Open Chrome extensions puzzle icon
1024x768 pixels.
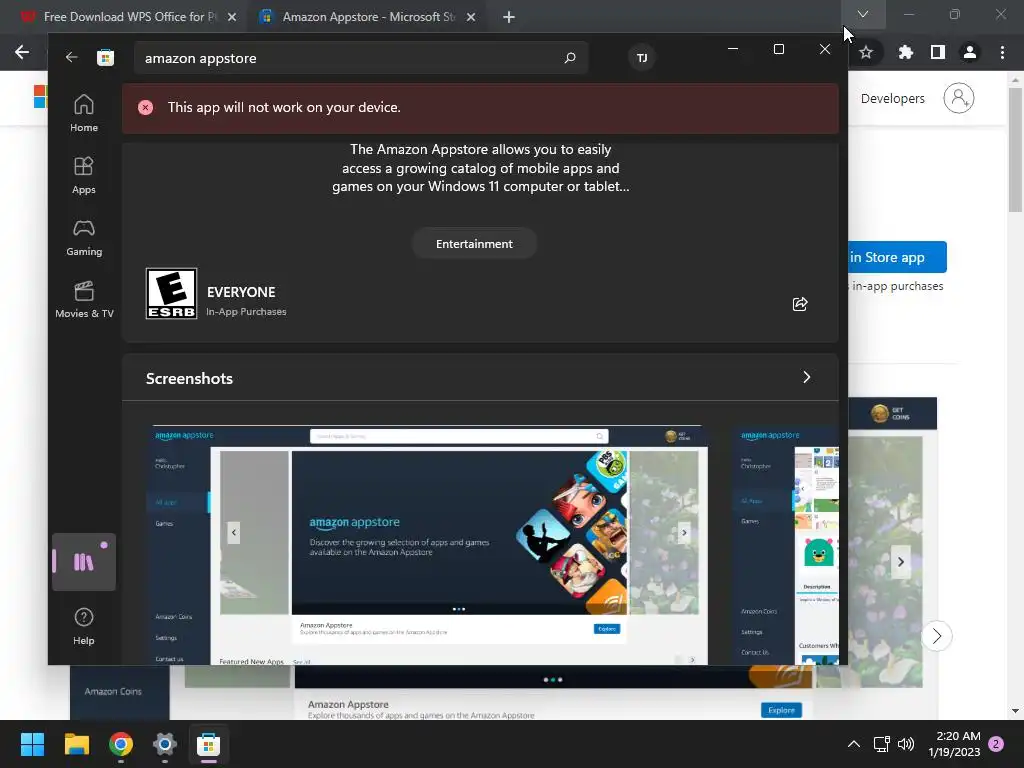click(x=905, y=52)
